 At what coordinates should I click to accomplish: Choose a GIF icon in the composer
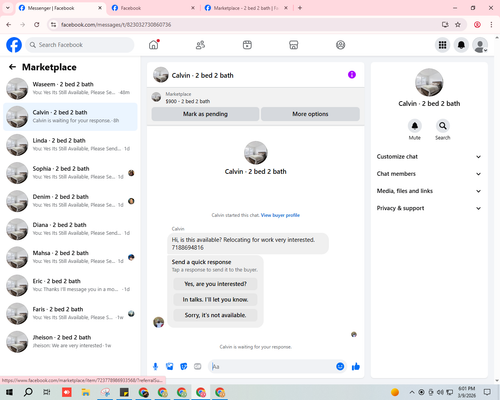pyautogui.click(x=198, y=367)
